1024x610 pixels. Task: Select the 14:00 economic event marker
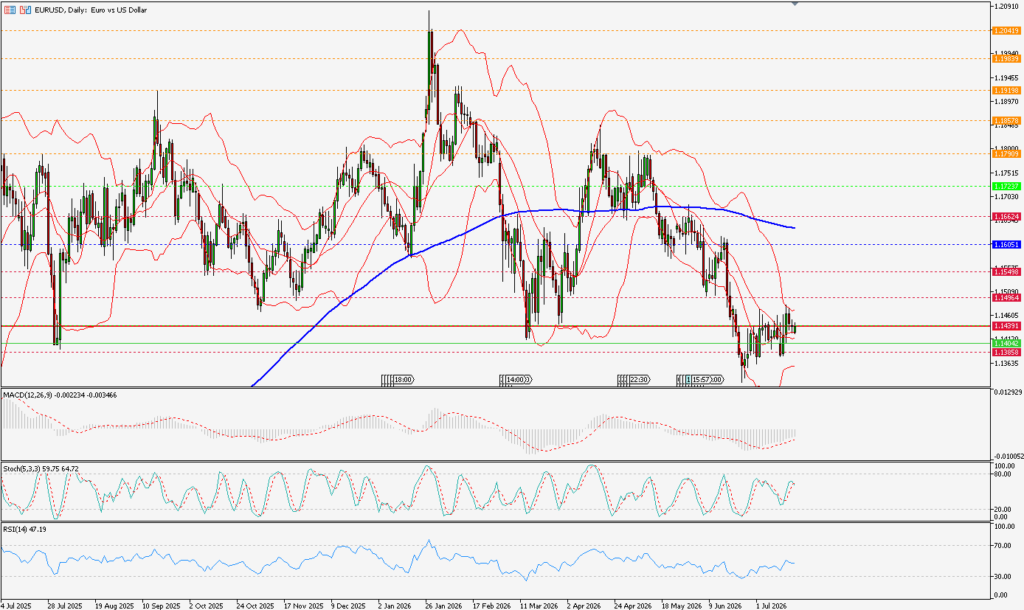pyautogui.click(x=517, y=379)
